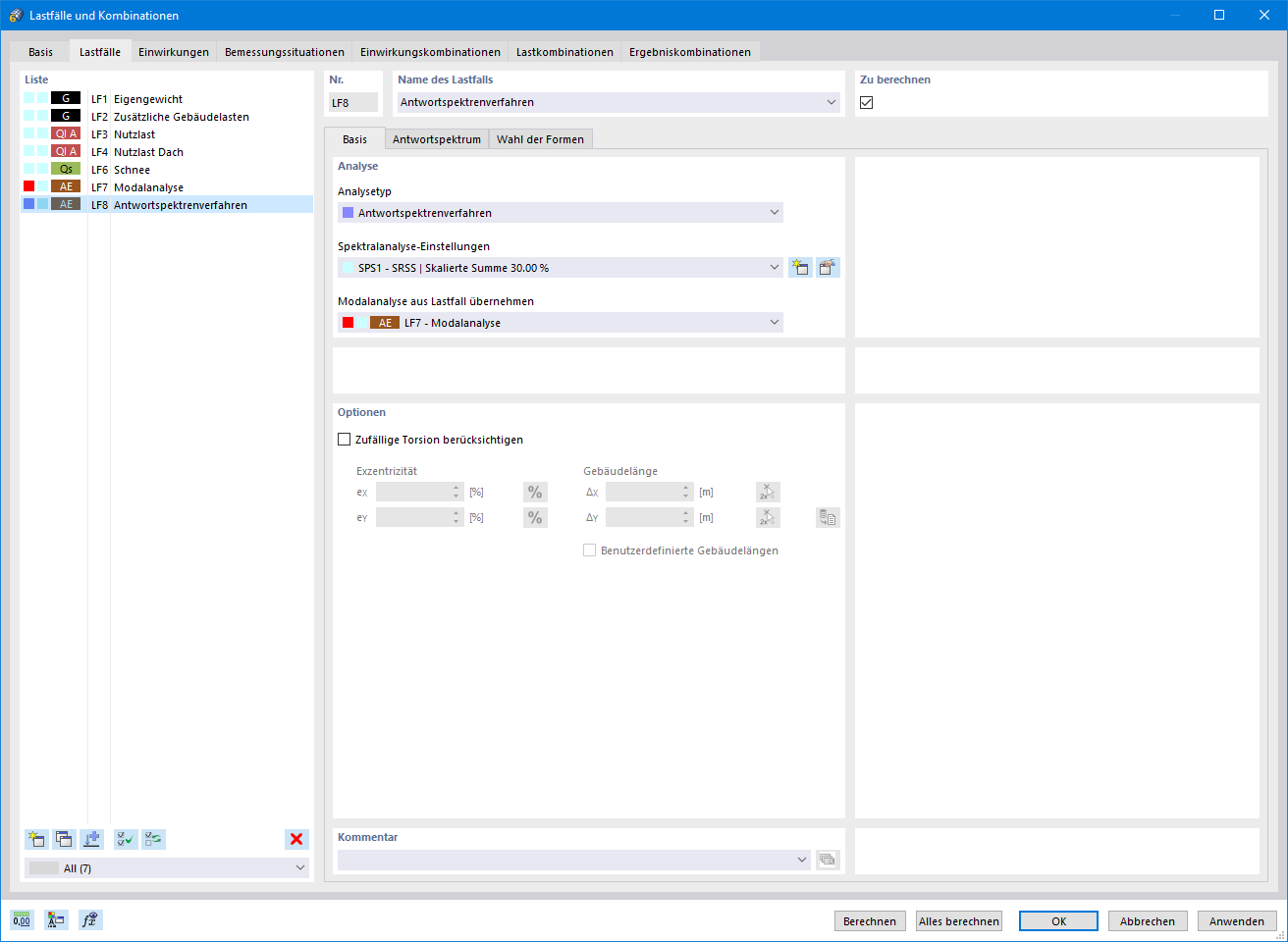1288x942 pixels.
Task: Switch to the Basis main tab
Action: click(40, 52)
